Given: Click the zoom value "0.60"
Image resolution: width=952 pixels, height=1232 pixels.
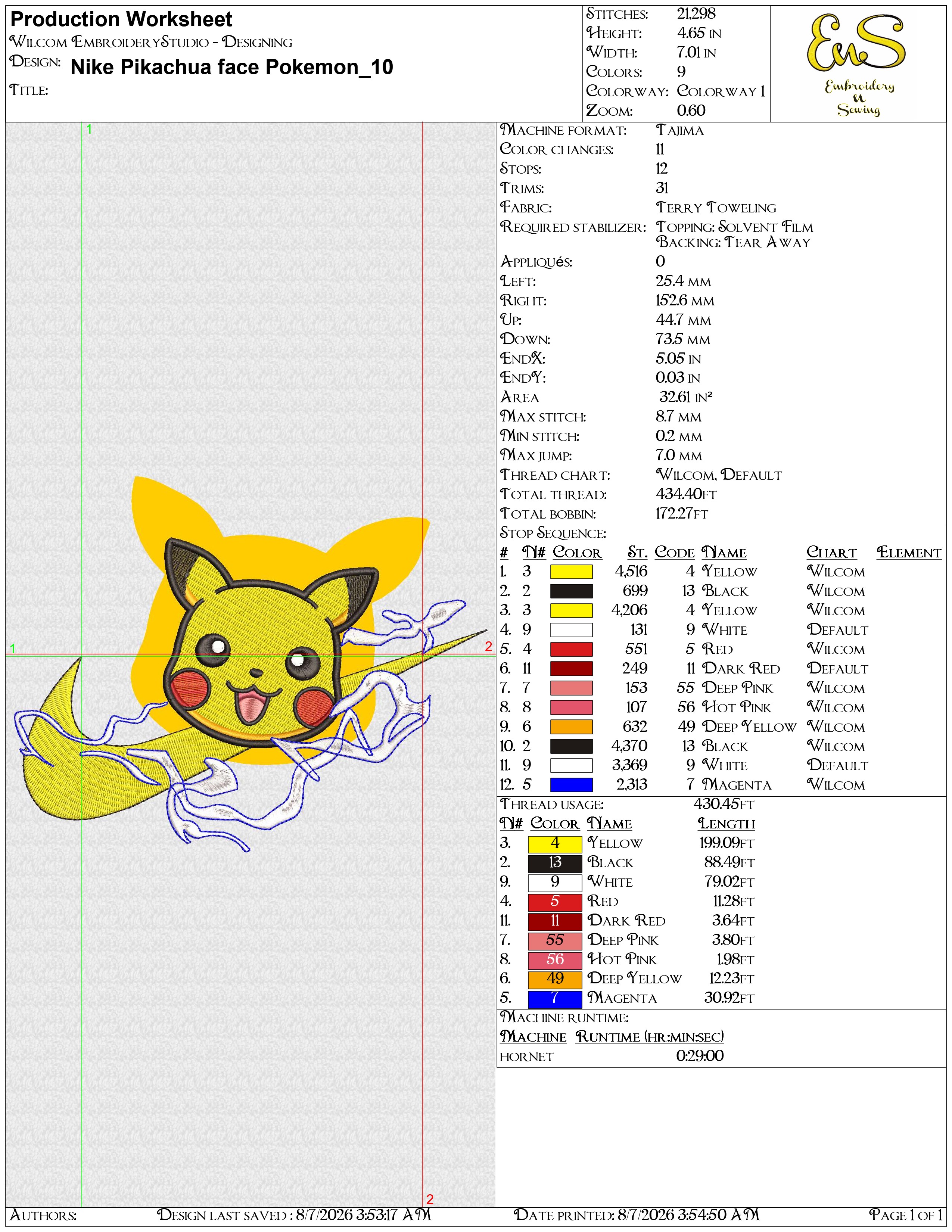Looking at the screenshot, I should click(691, 111).
